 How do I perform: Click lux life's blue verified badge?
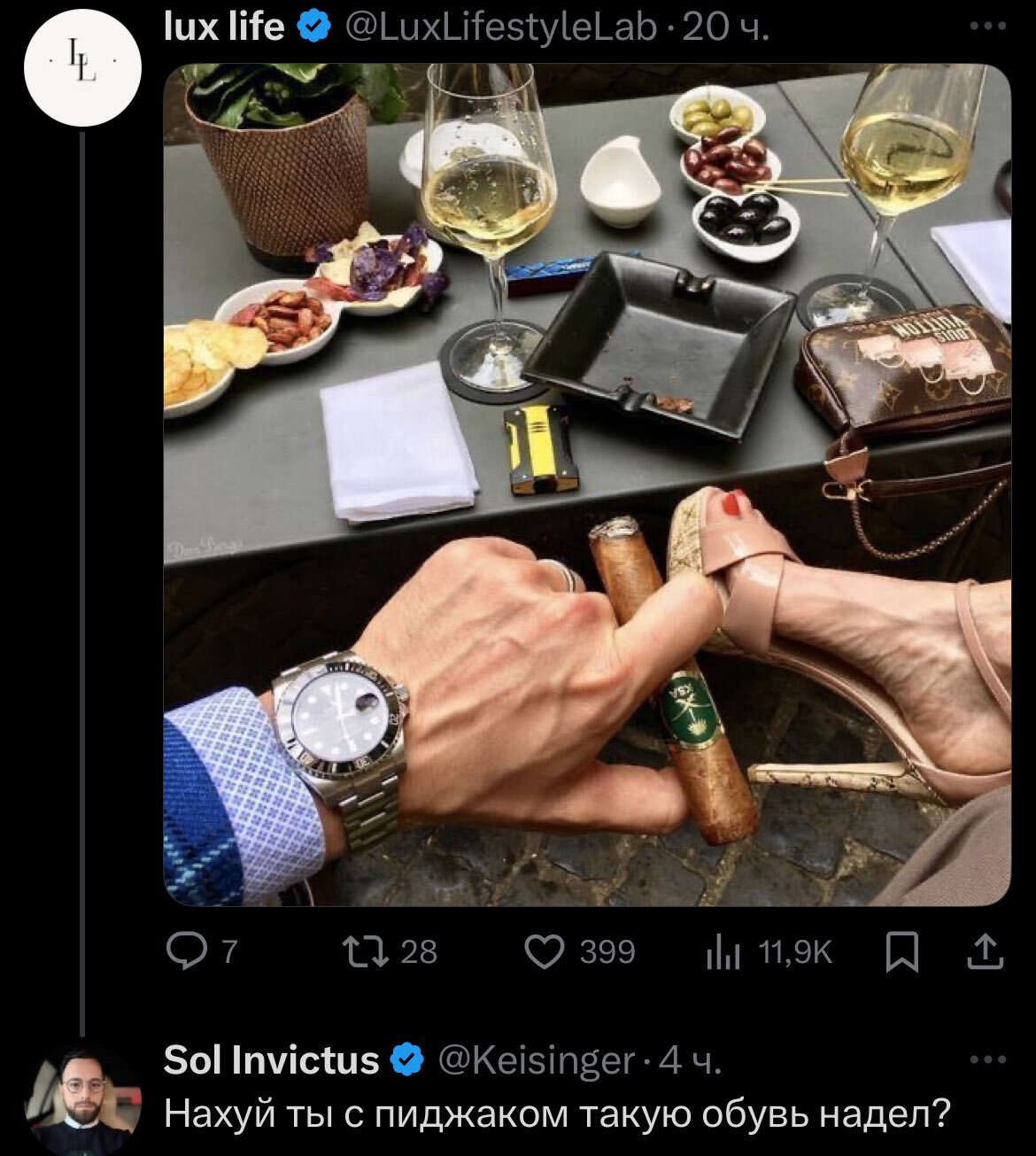312,28
